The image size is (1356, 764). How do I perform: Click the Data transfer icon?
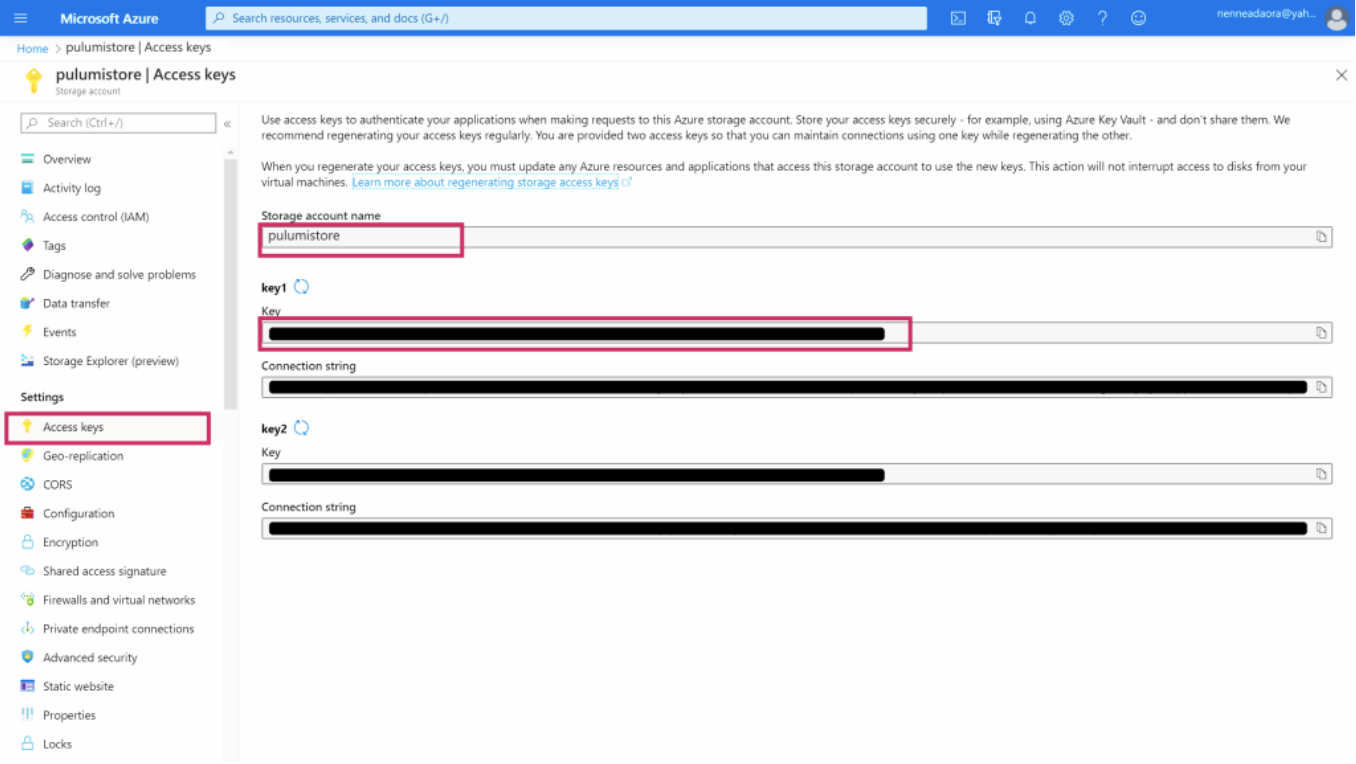(x=27, y=303)
